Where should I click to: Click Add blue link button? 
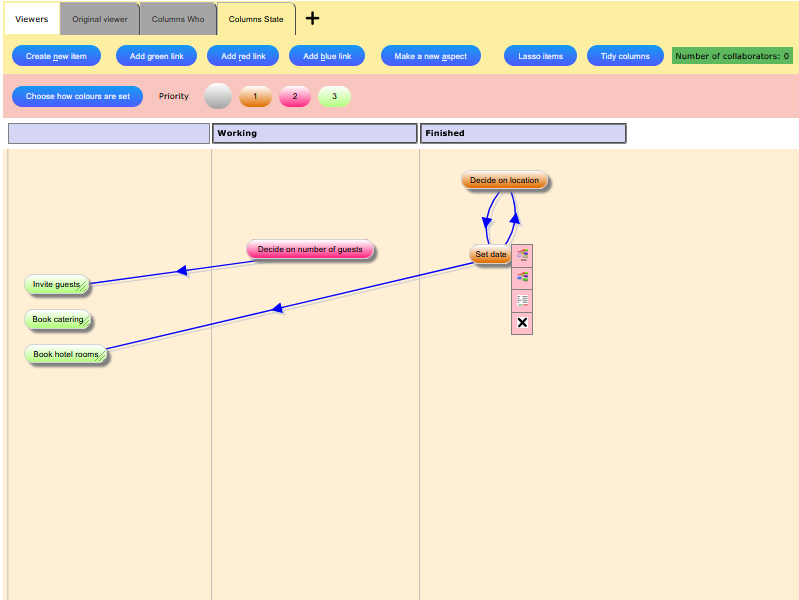(327, 56)
